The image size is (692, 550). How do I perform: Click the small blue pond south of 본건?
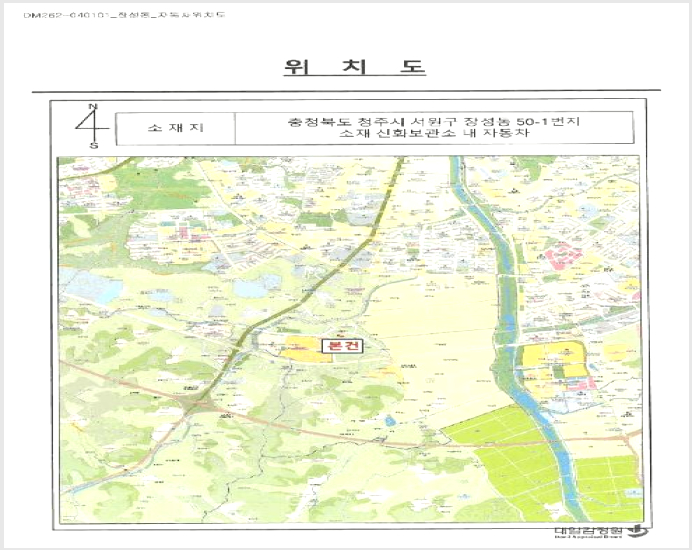click(389, 421)
